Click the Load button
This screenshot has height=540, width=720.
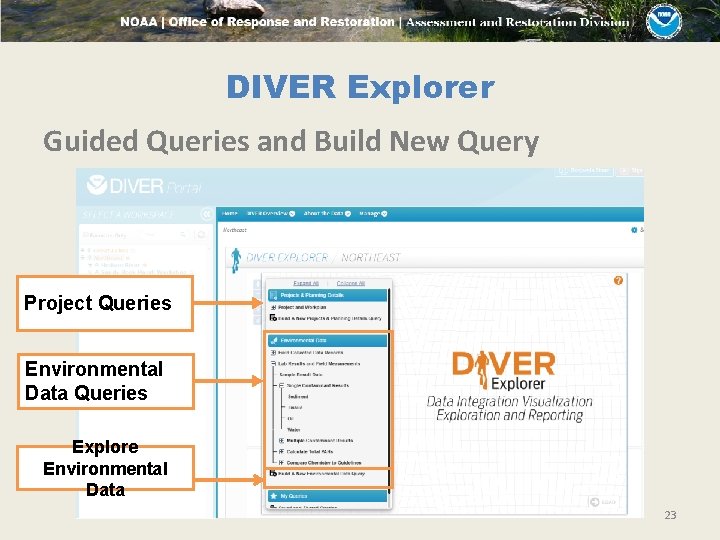pyautogui.click(x=603, y=501)
